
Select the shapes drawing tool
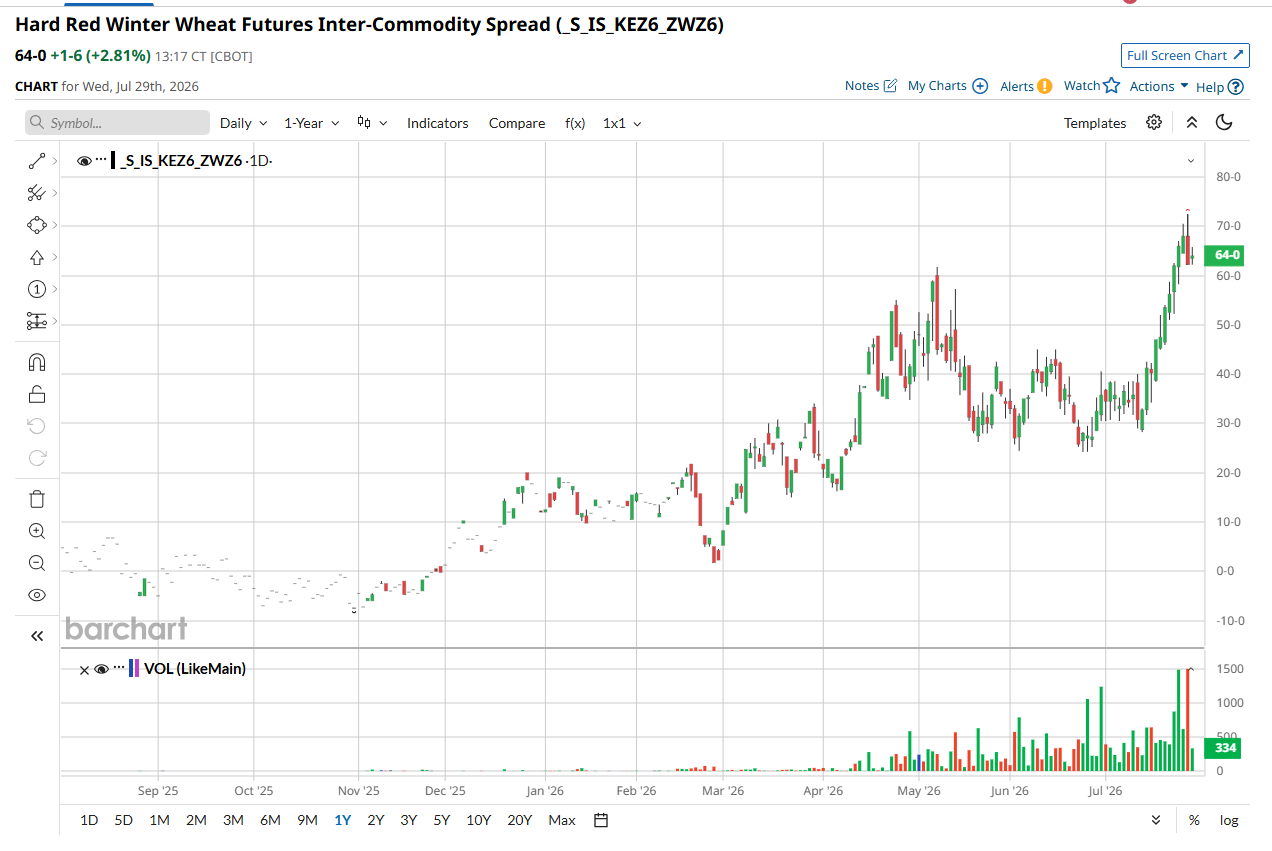click(37, 225)
